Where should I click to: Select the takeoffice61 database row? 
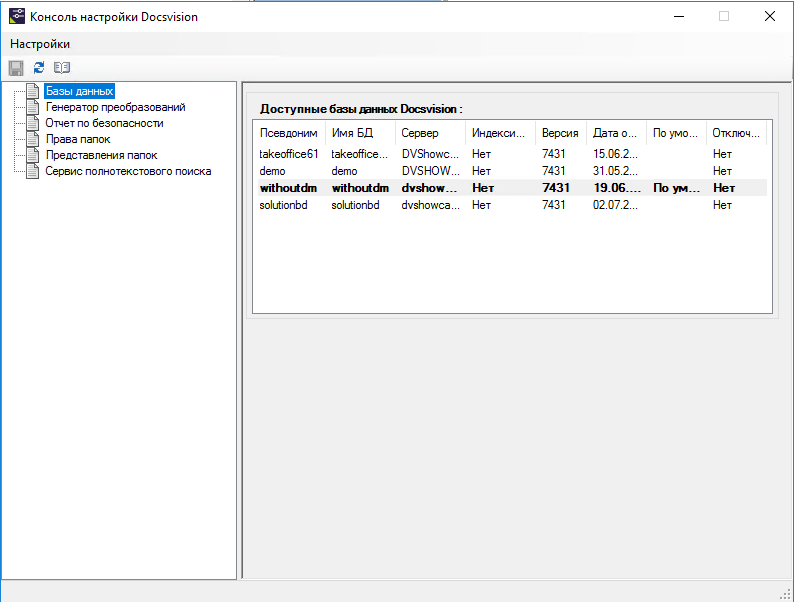tap(512, 154)
